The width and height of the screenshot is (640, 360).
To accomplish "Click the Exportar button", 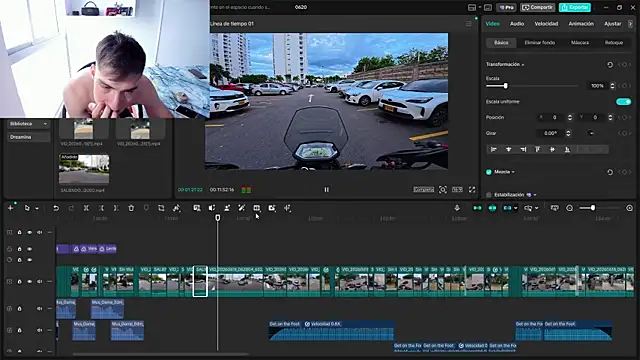I will (575, 7).
